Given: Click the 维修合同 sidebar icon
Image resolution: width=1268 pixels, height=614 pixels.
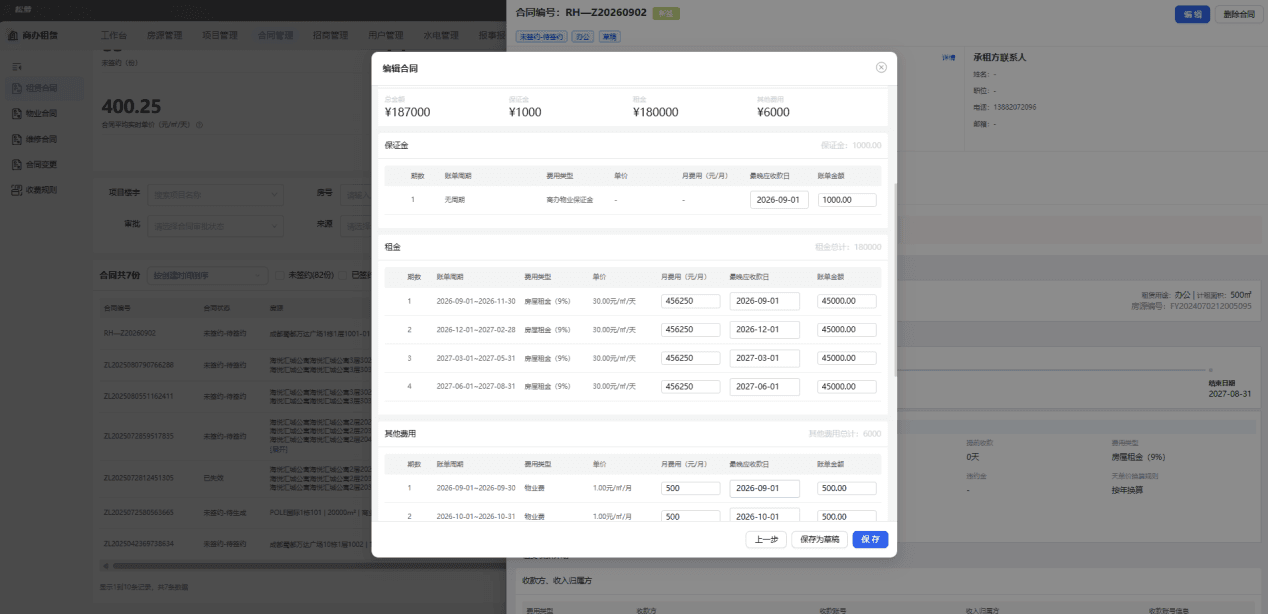Looking at the screenshot, I should click(x=17, y=139).
